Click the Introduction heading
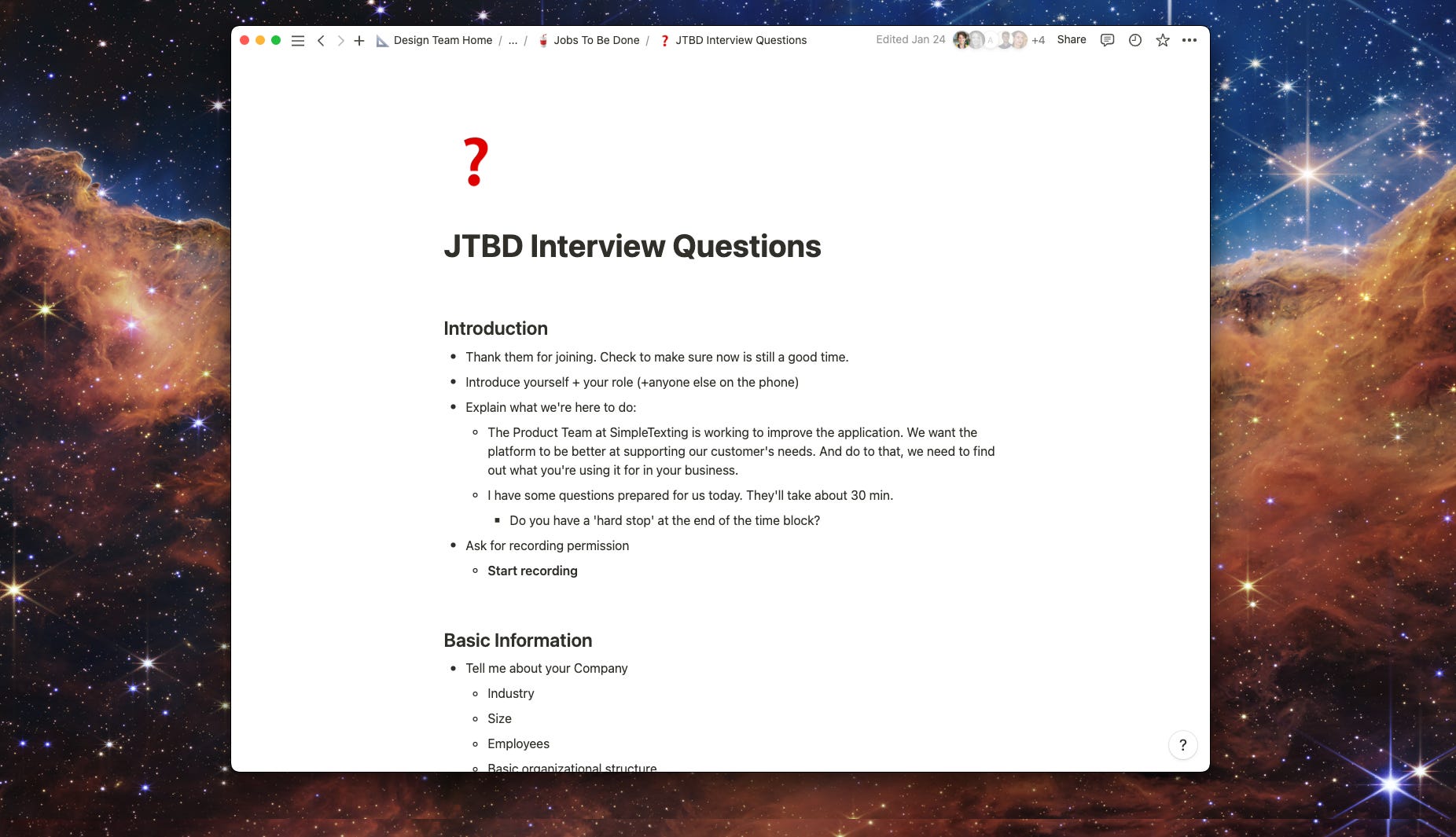This screenshot has width=1456, height=837. (x=495, y=329)
